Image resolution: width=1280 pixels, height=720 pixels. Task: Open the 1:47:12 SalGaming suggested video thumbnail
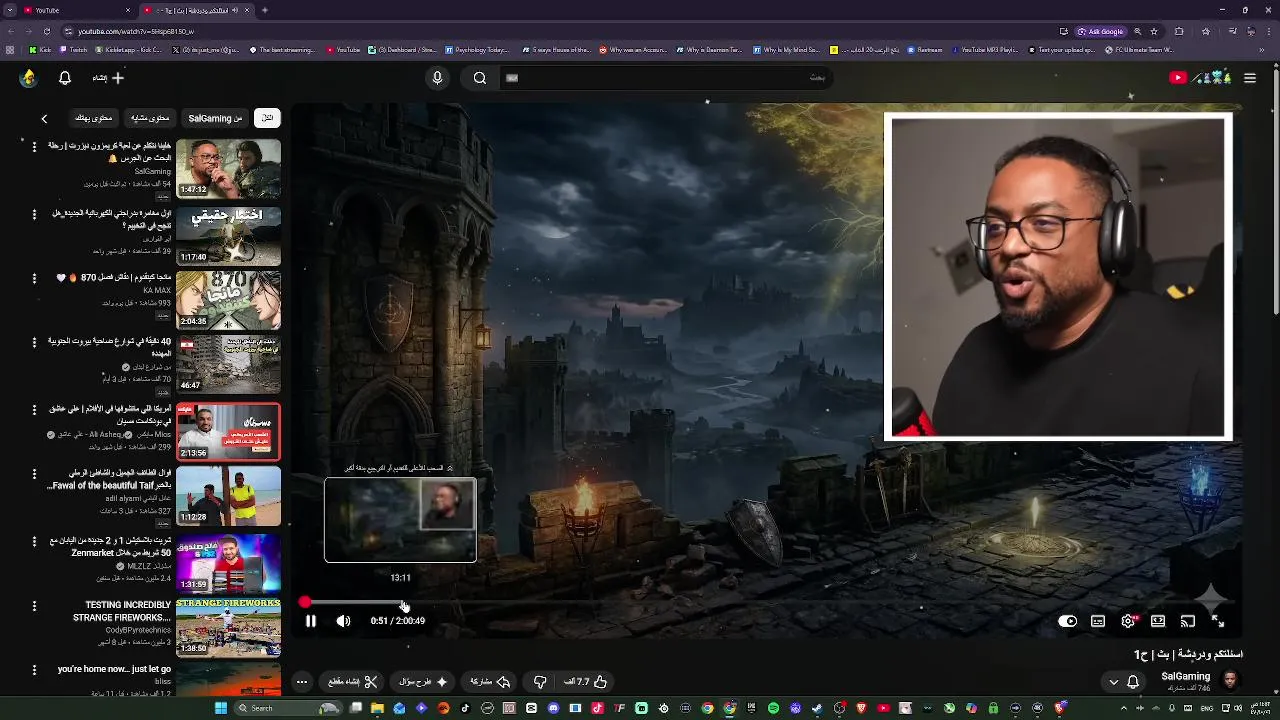[x=229, y=168]
